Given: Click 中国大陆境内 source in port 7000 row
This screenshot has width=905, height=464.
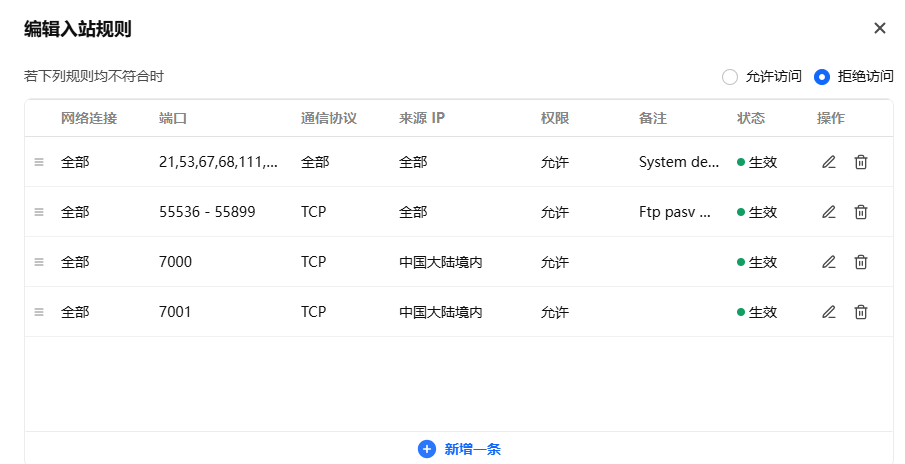Looking at the screenshot, I should click(440, 262).
